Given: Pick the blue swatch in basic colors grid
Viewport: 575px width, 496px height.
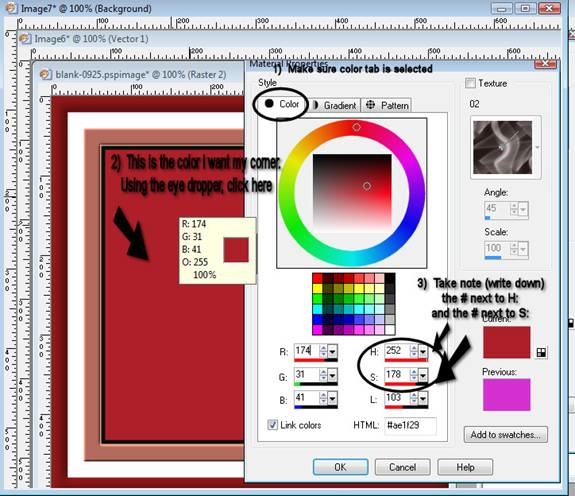Looking at the screenshot, I should tap(317, 319).
